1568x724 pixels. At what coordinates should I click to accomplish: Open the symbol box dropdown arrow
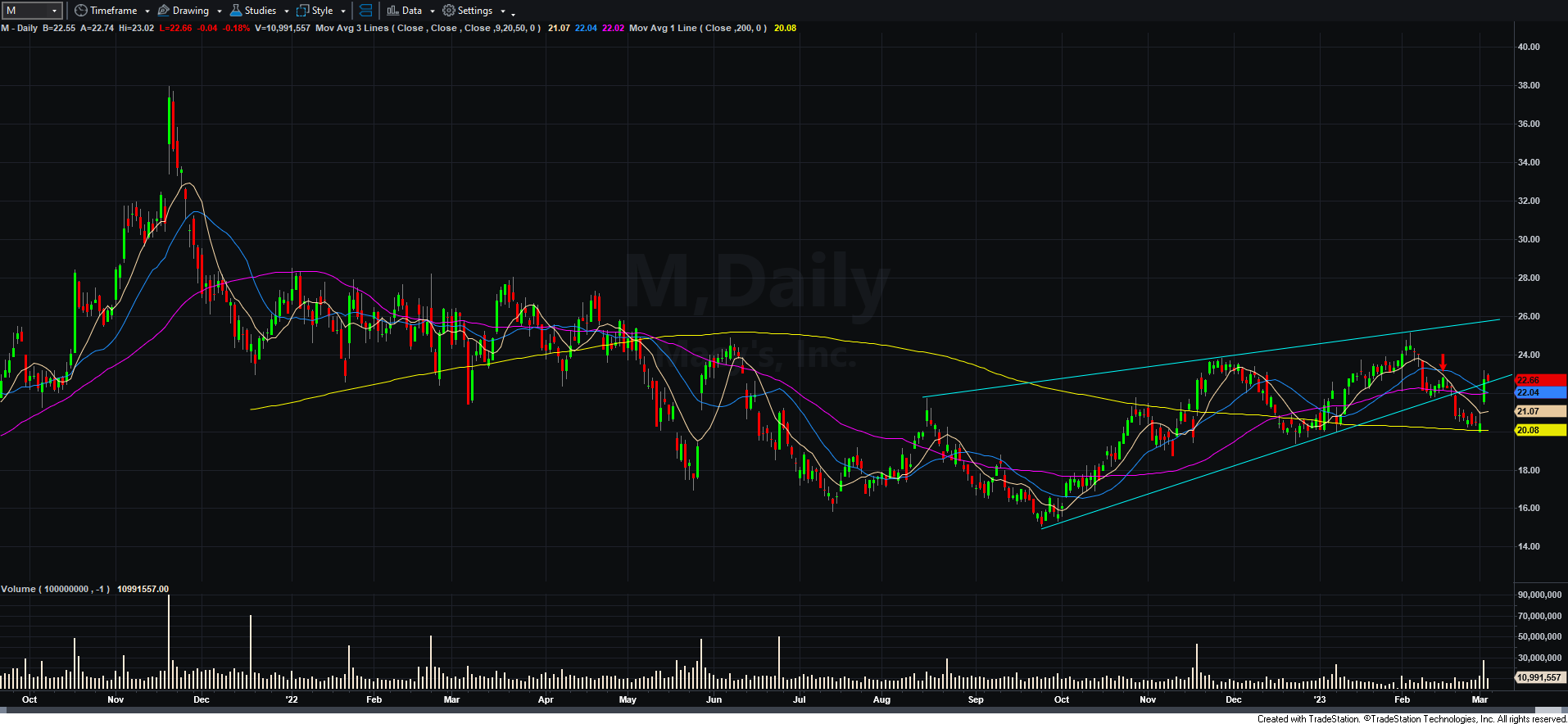[55, 11]
